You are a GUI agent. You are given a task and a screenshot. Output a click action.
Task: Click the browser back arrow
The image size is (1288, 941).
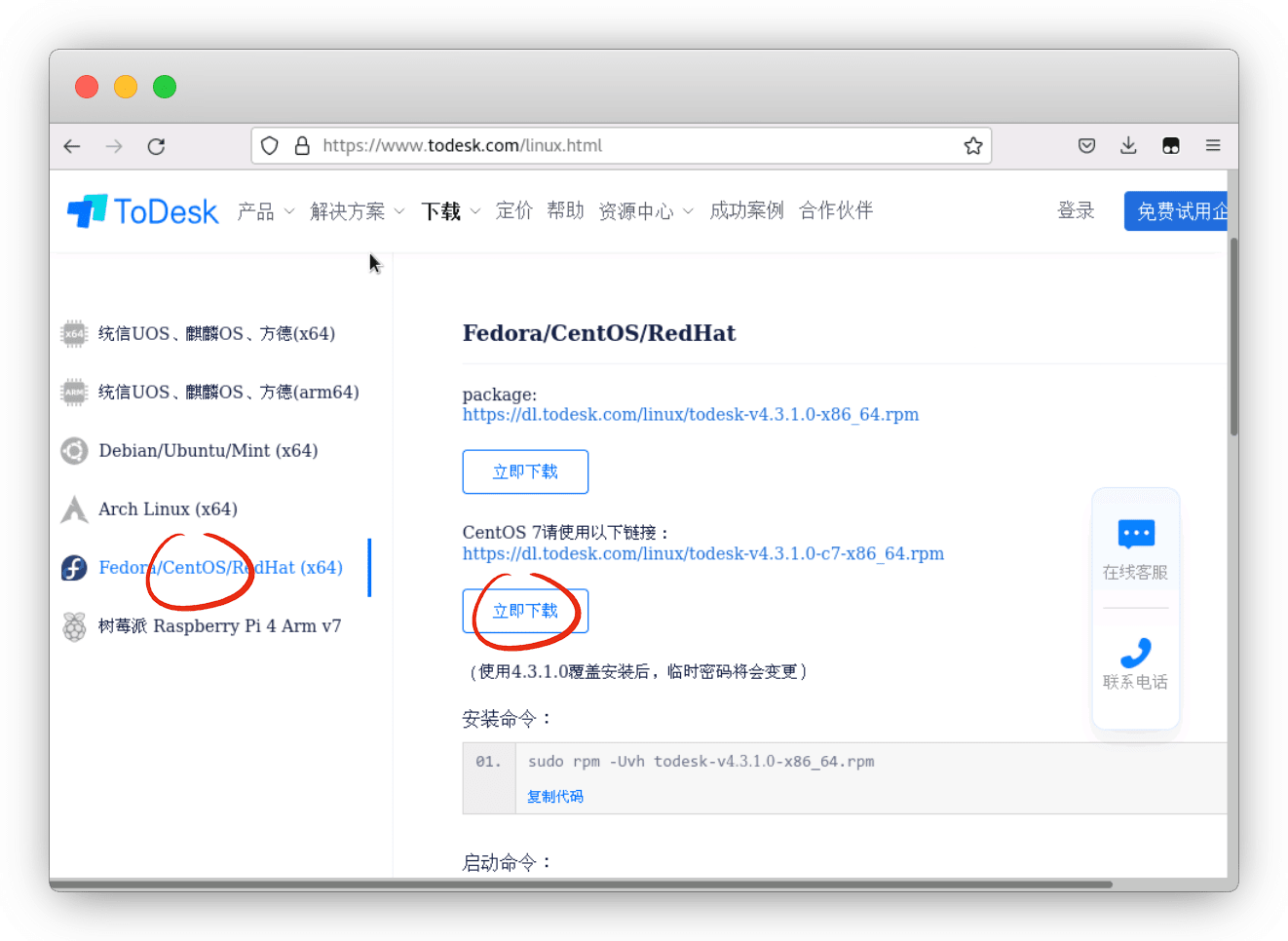tap(72, 146)
